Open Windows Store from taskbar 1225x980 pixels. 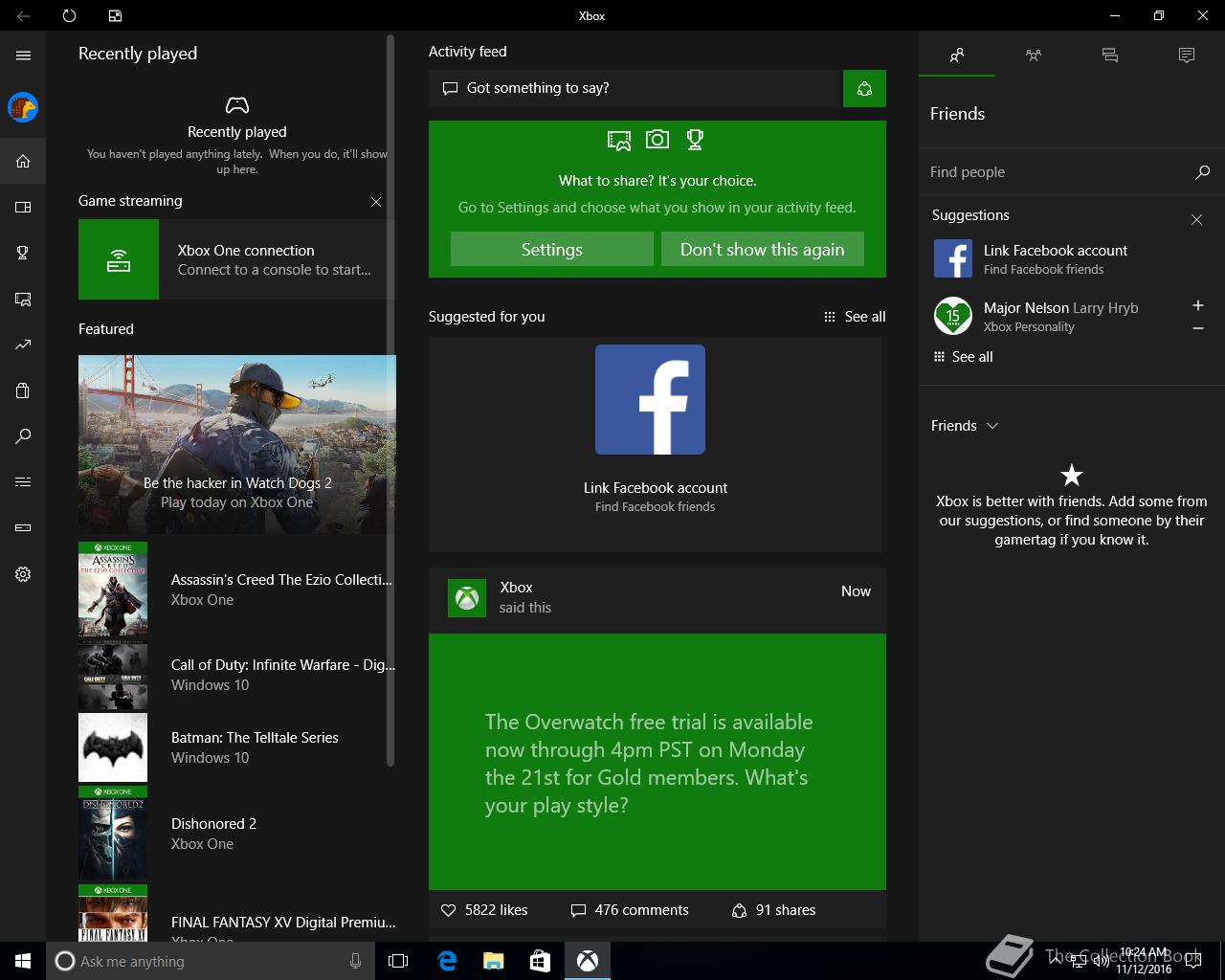[x=540, y=961]
